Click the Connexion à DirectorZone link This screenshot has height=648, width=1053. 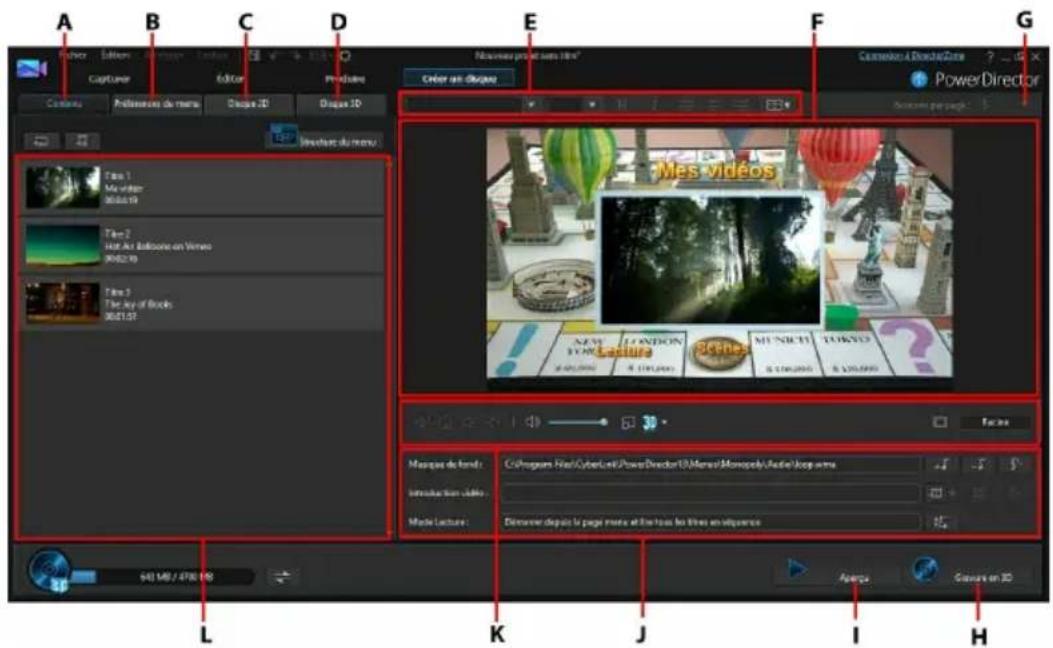[x=911, y=56]
